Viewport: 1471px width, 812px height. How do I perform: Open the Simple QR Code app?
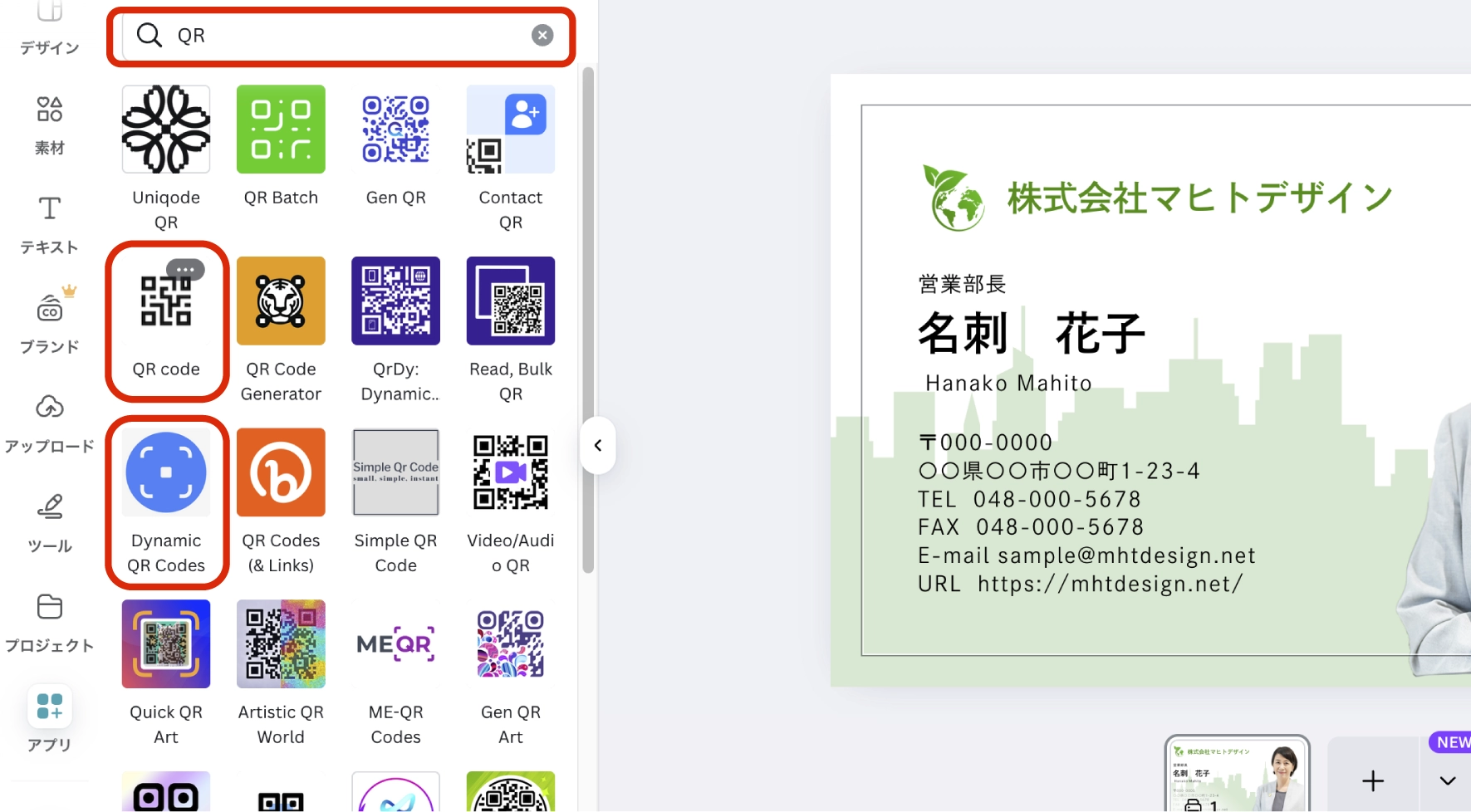tap(395, 502)
